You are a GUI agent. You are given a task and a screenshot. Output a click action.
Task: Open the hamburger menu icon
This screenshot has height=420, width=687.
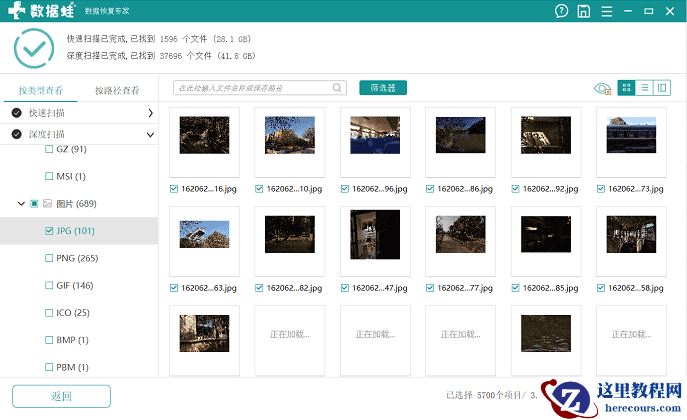(607, 11)
